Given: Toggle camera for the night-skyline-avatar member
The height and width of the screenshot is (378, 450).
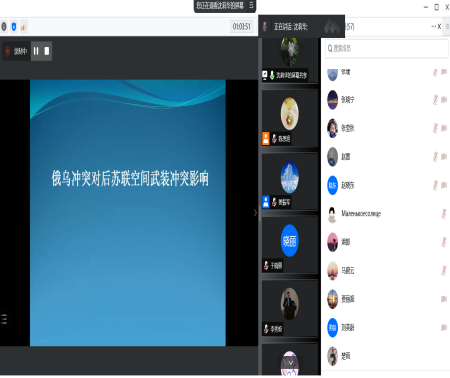Looking at the screenshot, I should click(x=444, y=100).
